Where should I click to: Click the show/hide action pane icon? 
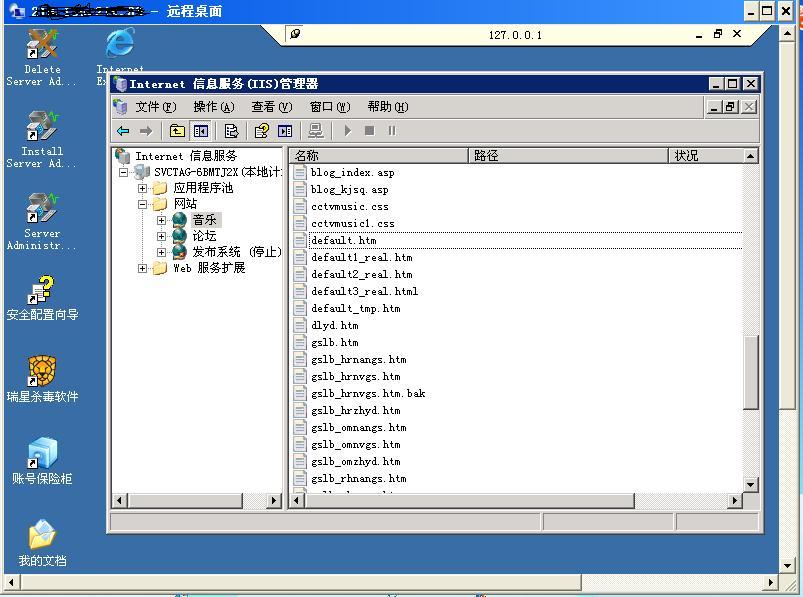[285, 131]
